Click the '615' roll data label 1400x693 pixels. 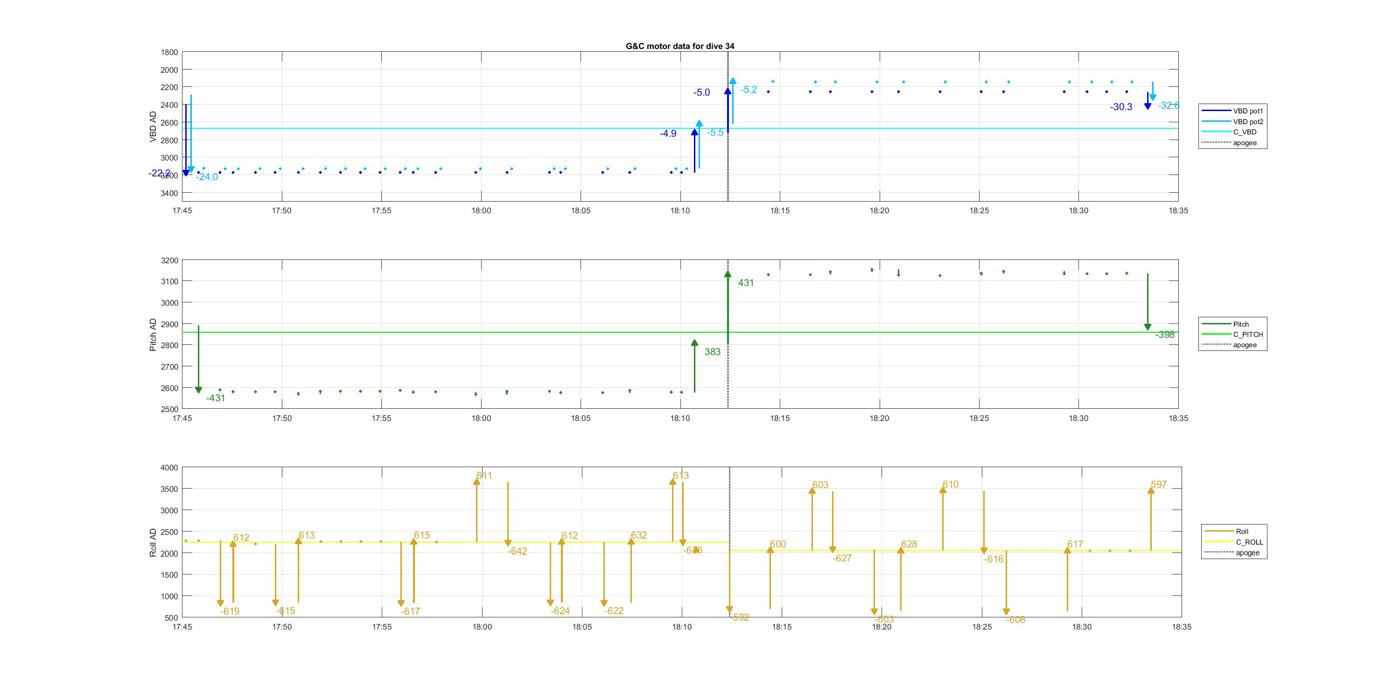(x=422, y=535)
